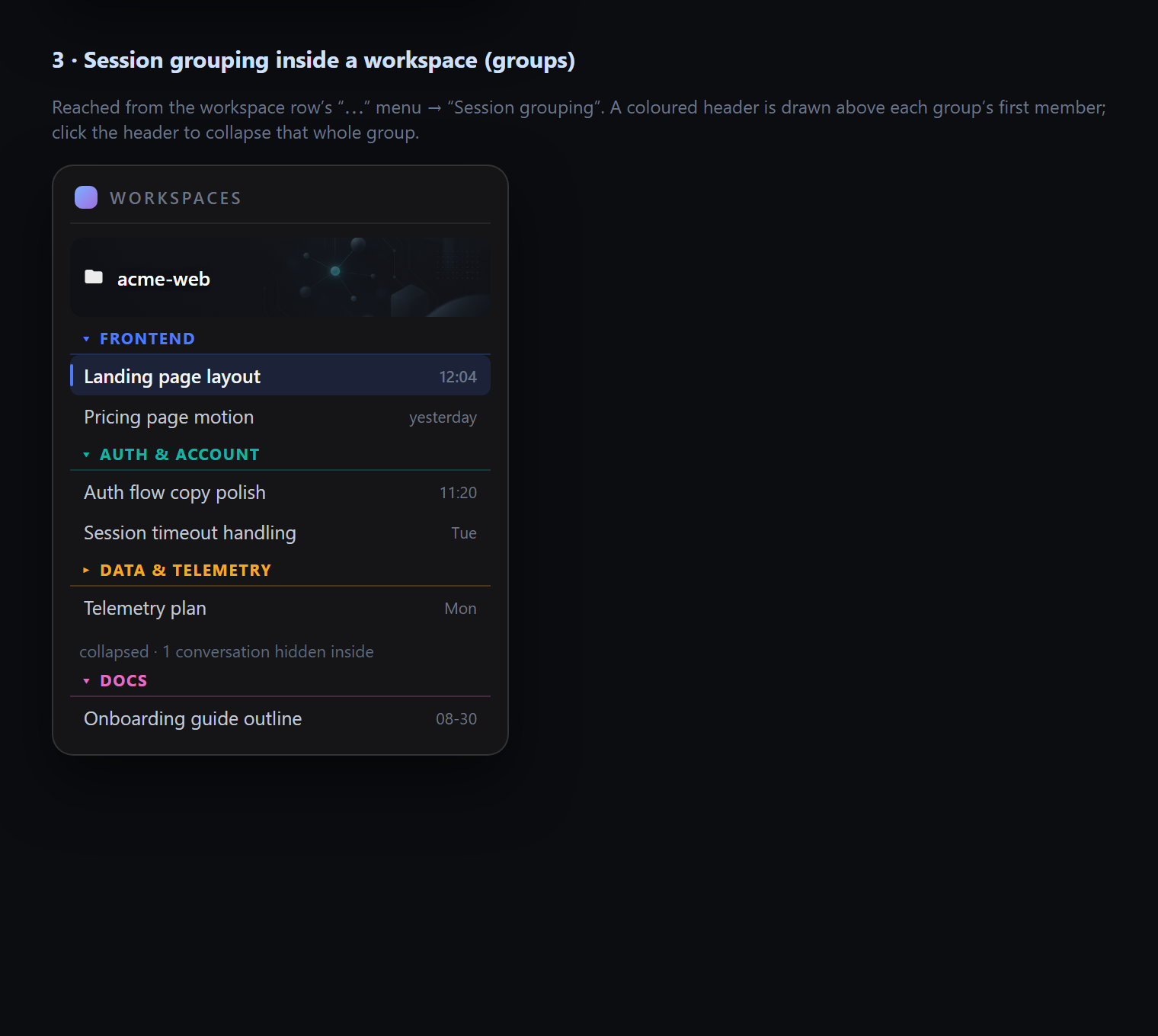Collapse the Docs group triangle
Viewport: 1158px width, 1036px height.
(86, 681)
